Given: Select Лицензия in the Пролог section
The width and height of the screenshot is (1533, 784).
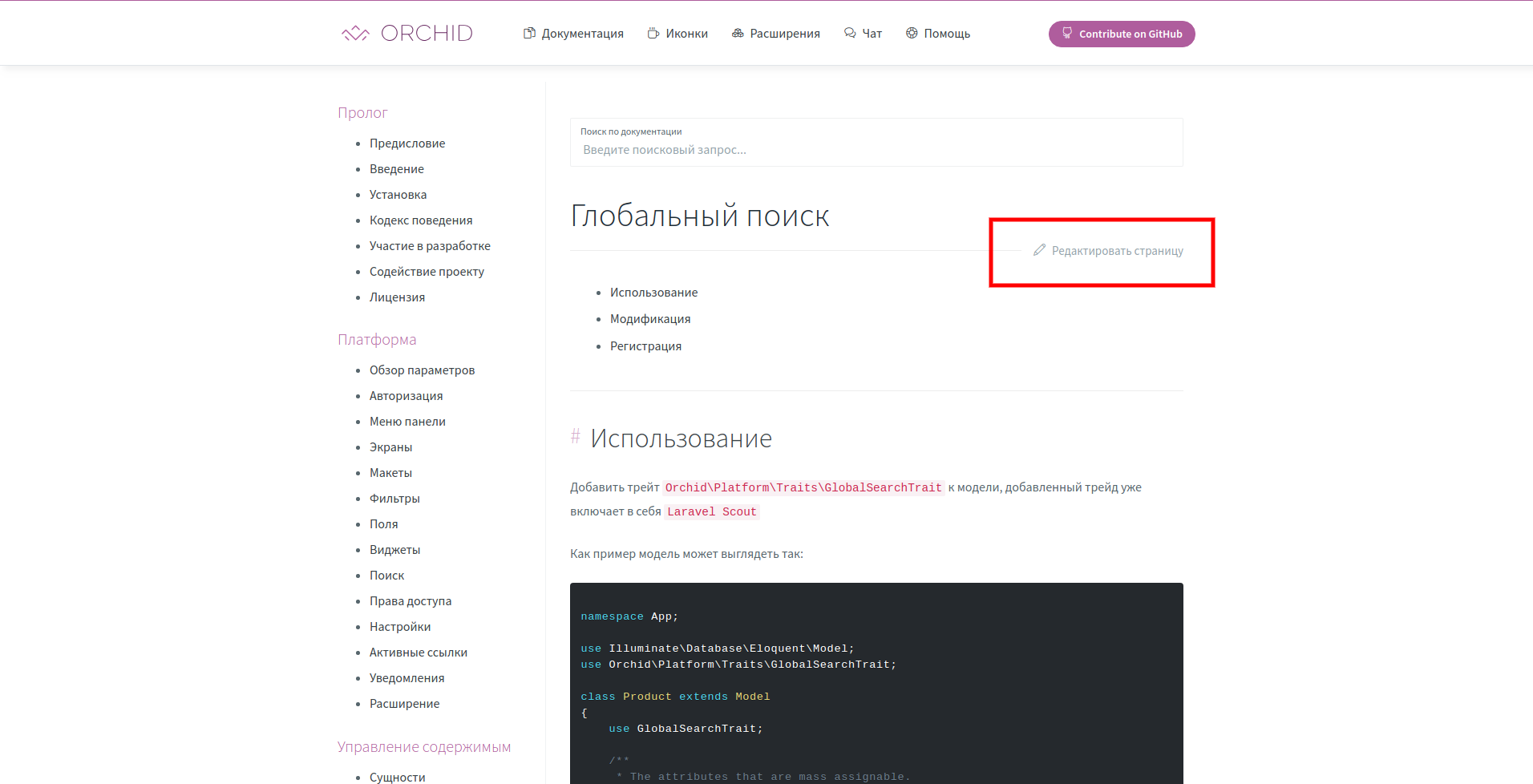Looking at the screenshot, I should click(x=397, y=297).
